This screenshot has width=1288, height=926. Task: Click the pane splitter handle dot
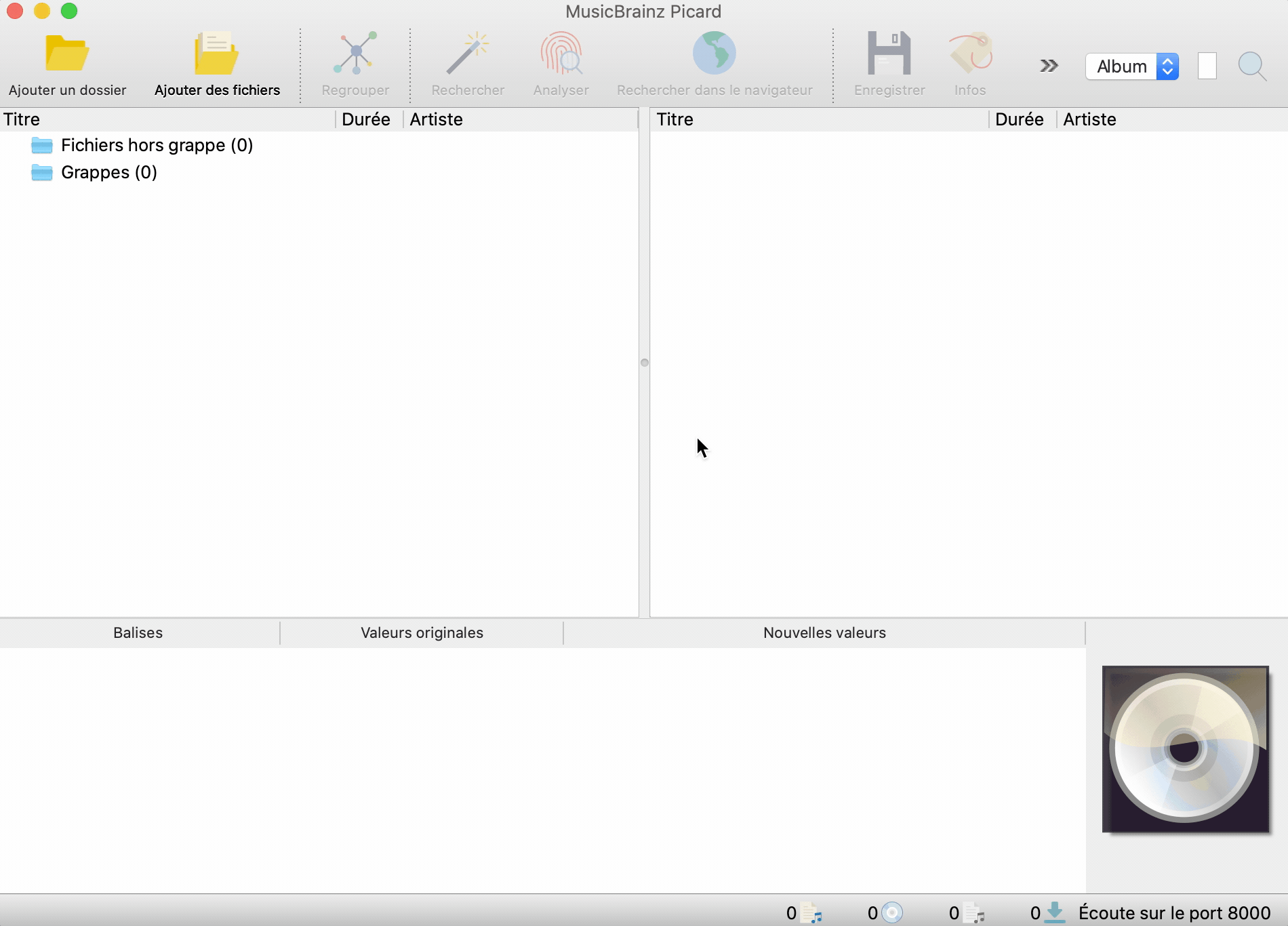coord(645,363)
